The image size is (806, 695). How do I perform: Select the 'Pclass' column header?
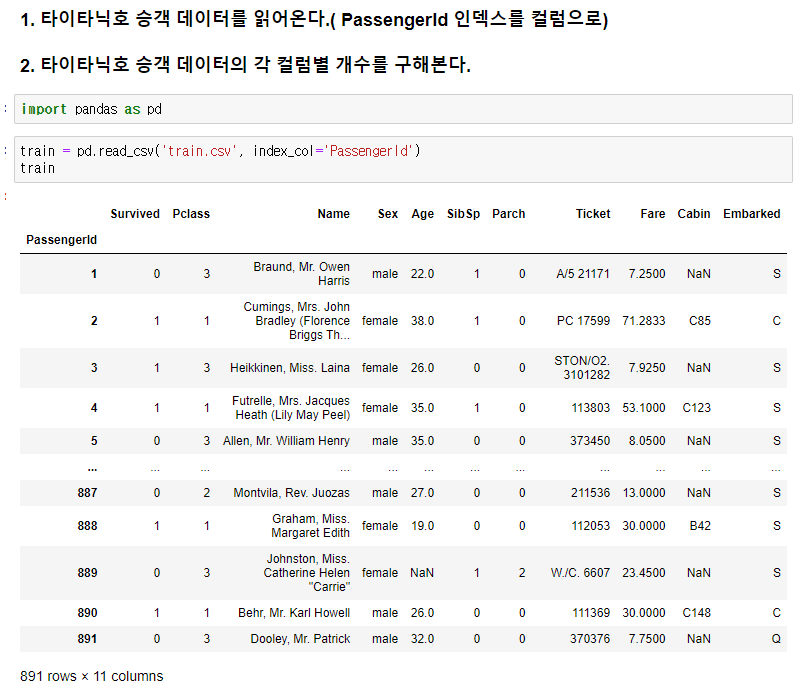pos(191,214)
